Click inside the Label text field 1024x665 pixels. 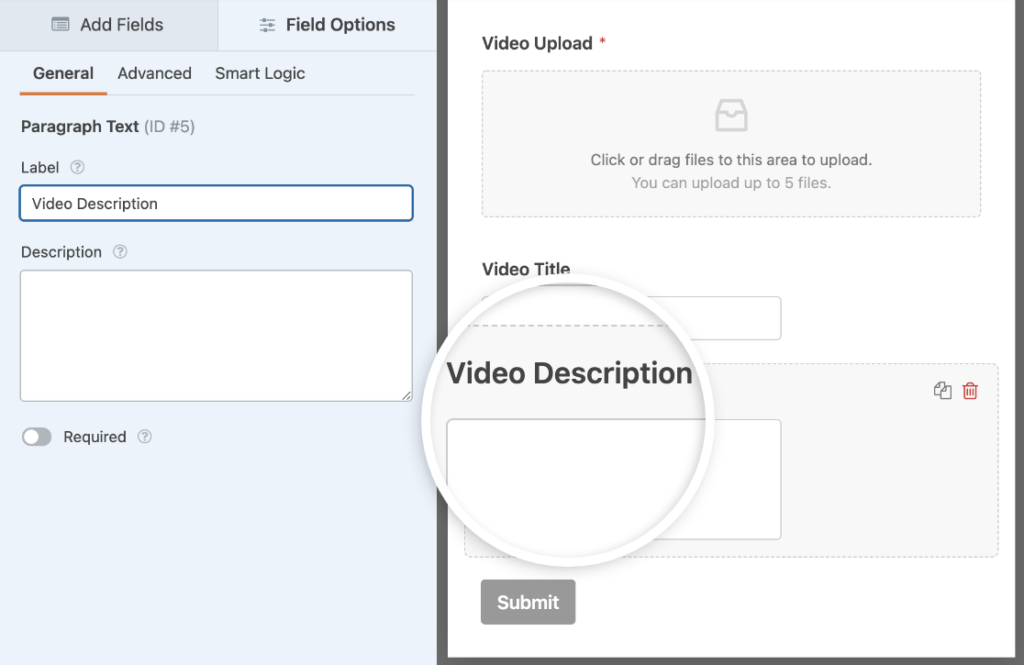[215, 203]
